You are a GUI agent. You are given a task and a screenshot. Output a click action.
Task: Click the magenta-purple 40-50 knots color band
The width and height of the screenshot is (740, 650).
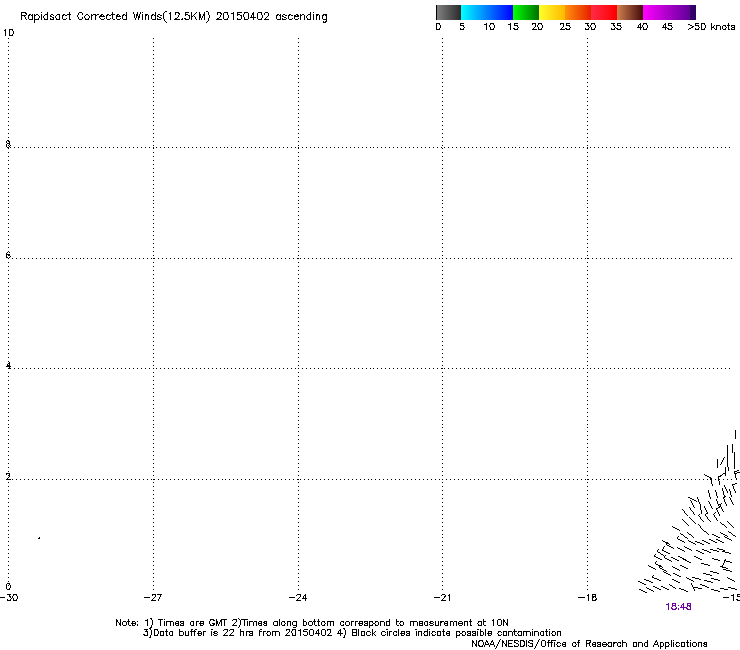click(669, 12)
